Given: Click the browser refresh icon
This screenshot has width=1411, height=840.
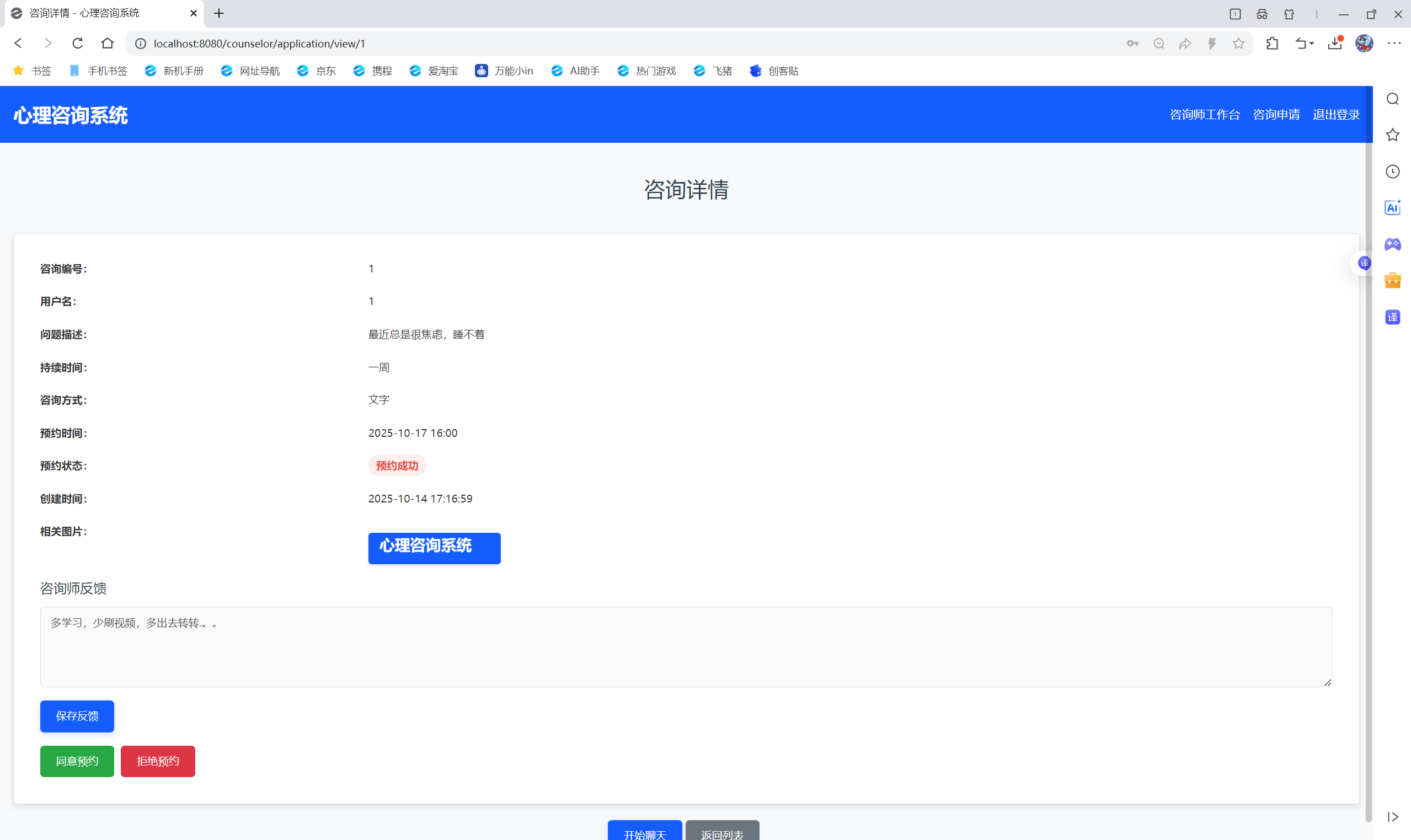Looking at the screenshot, I should (x=78, y=44).
